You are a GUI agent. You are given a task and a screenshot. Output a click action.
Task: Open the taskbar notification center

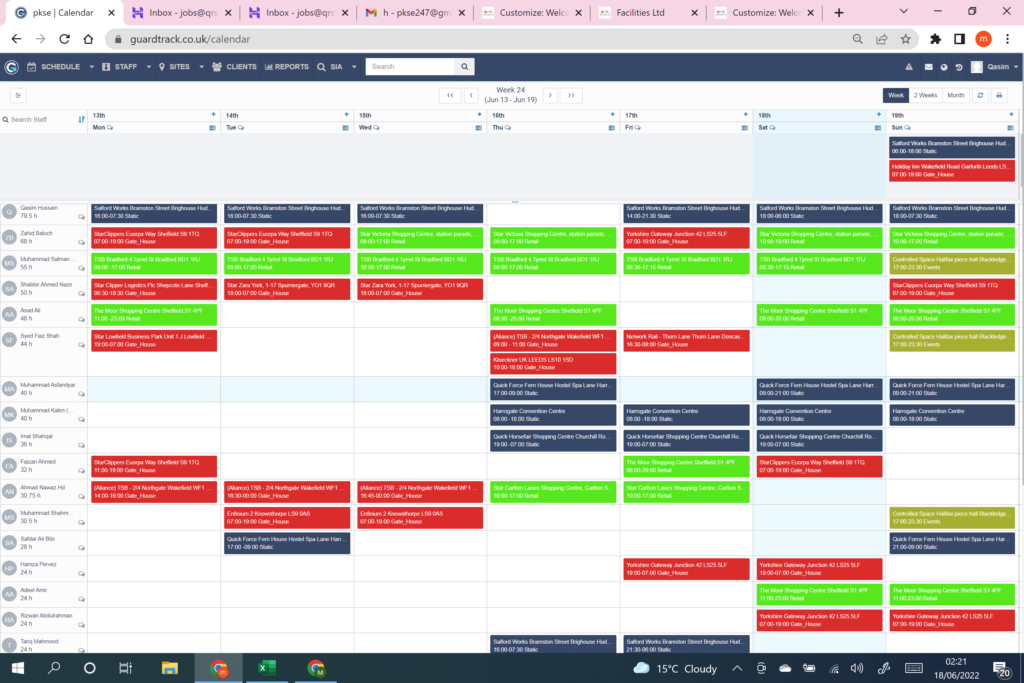[x=1001, y=668]
